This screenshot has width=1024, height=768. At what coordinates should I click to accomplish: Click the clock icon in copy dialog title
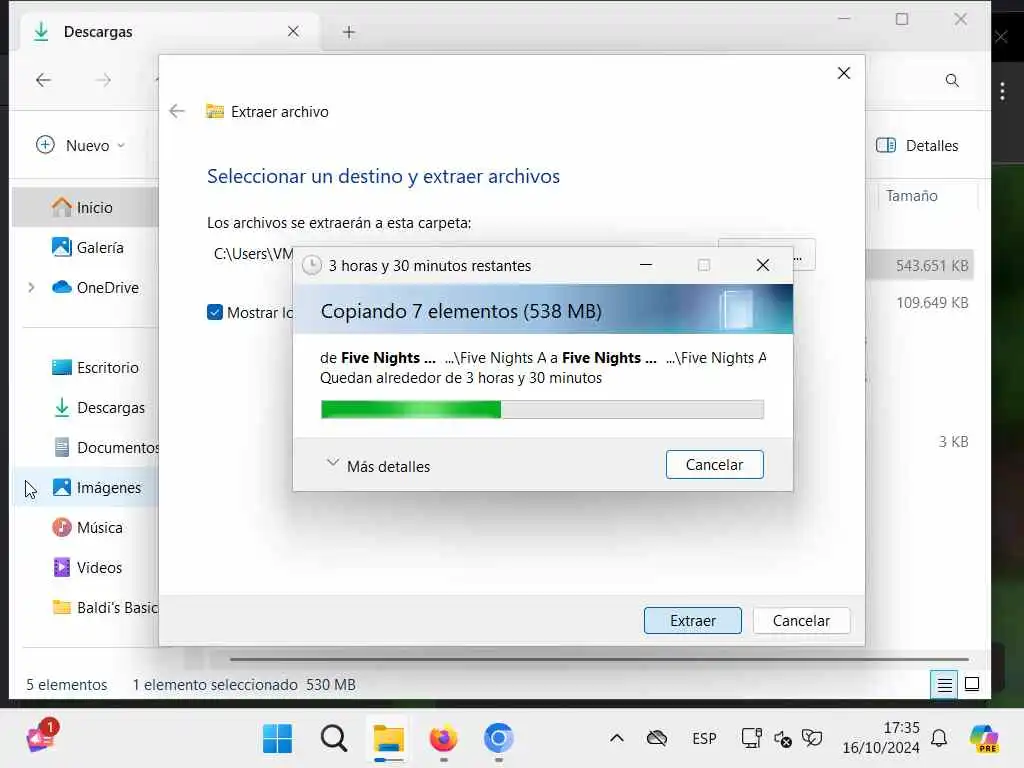pyautogui.click(x=312, y=265)
